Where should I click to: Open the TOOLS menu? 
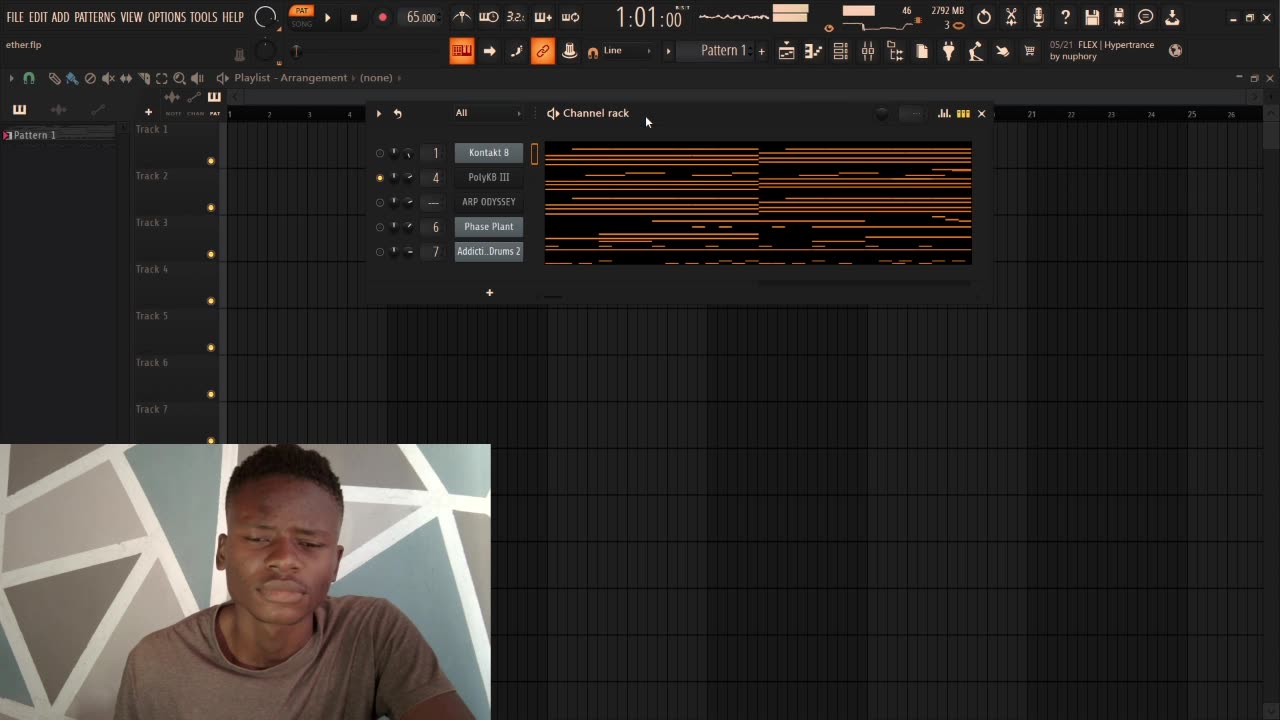click(x=203, y=17)
